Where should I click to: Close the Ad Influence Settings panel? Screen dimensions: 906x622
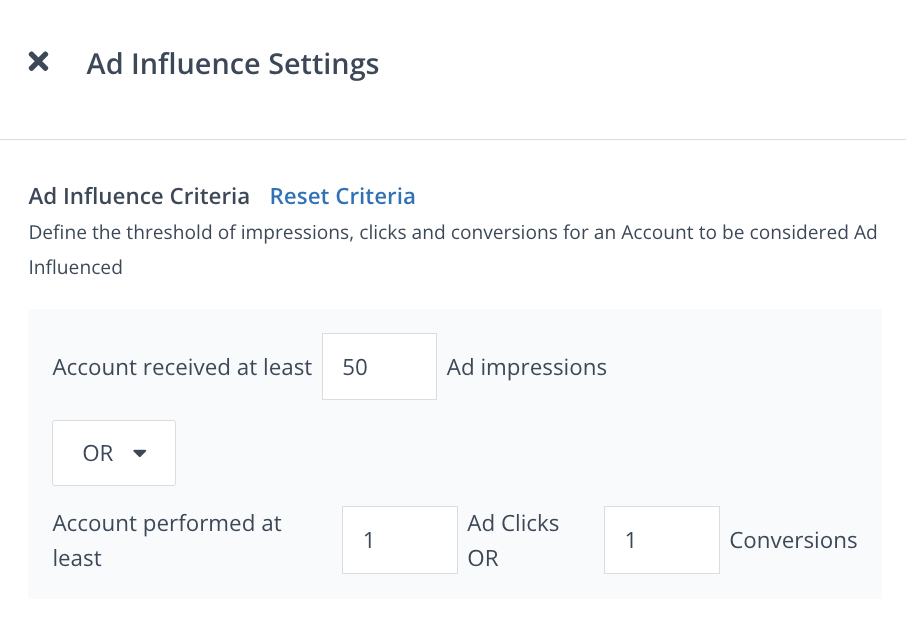(38, 62)
